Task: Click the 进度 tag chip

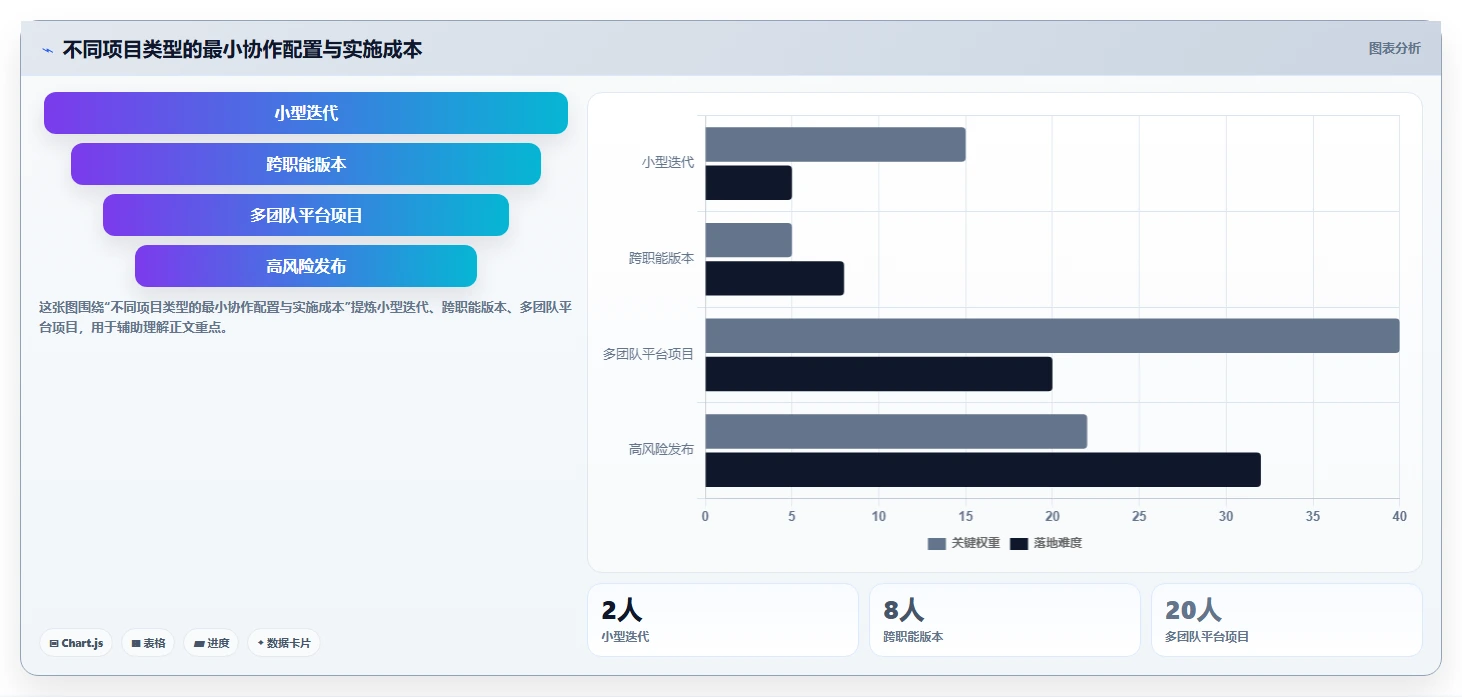Action: (211, 643)
